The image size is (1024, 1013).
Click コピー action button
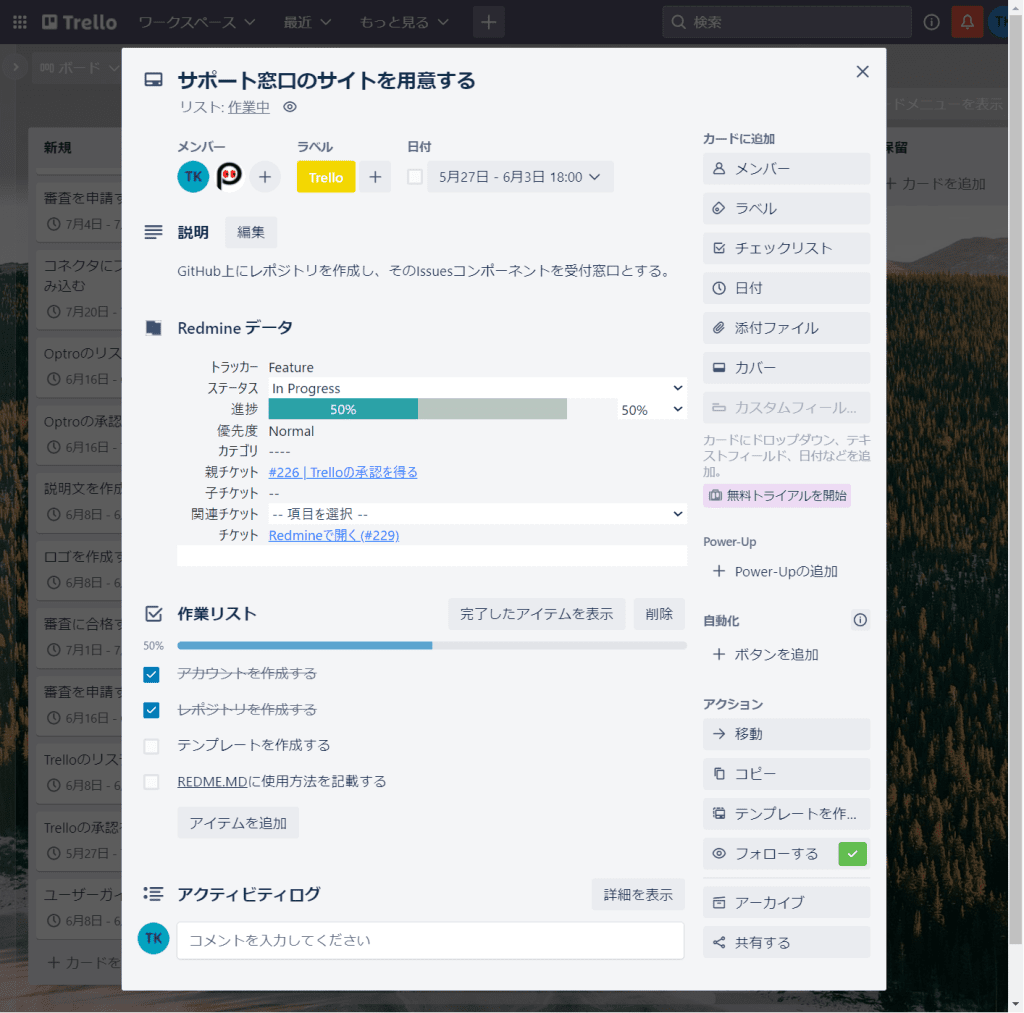pos(786,775)
